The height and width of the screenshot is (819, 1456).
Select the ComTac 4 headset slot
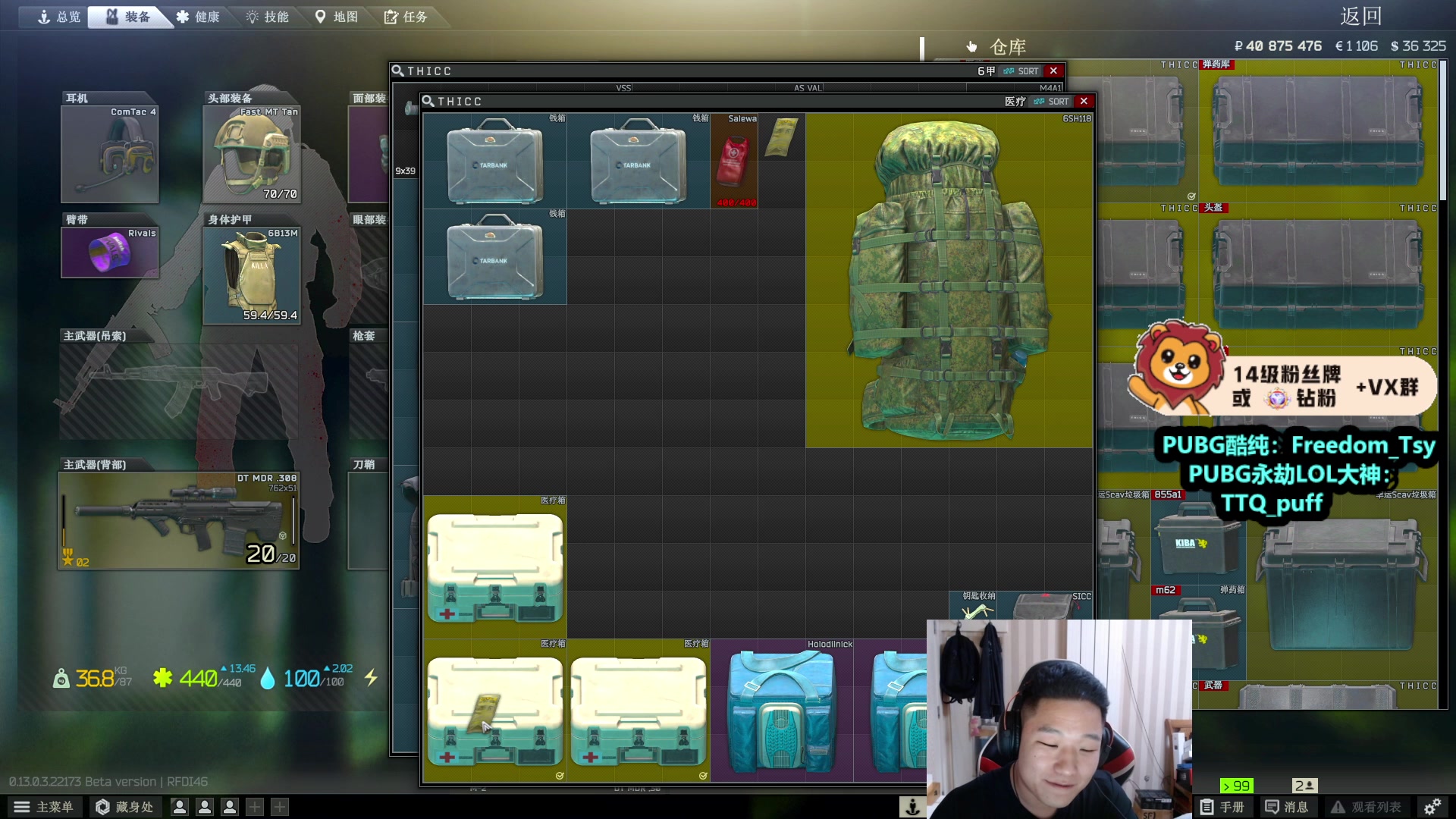[x=110, y=154]
